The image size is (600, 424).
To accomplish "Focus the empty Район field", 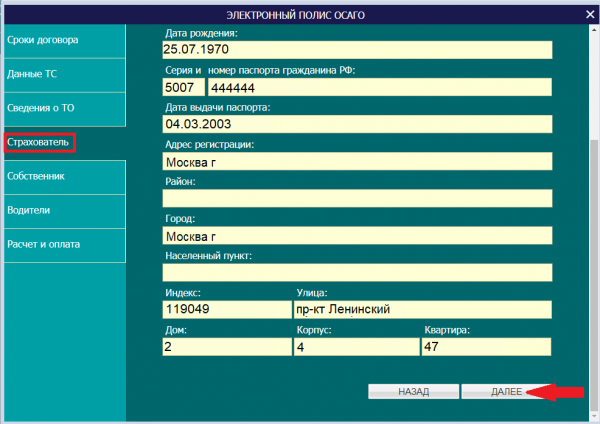I will click(357, 198).
